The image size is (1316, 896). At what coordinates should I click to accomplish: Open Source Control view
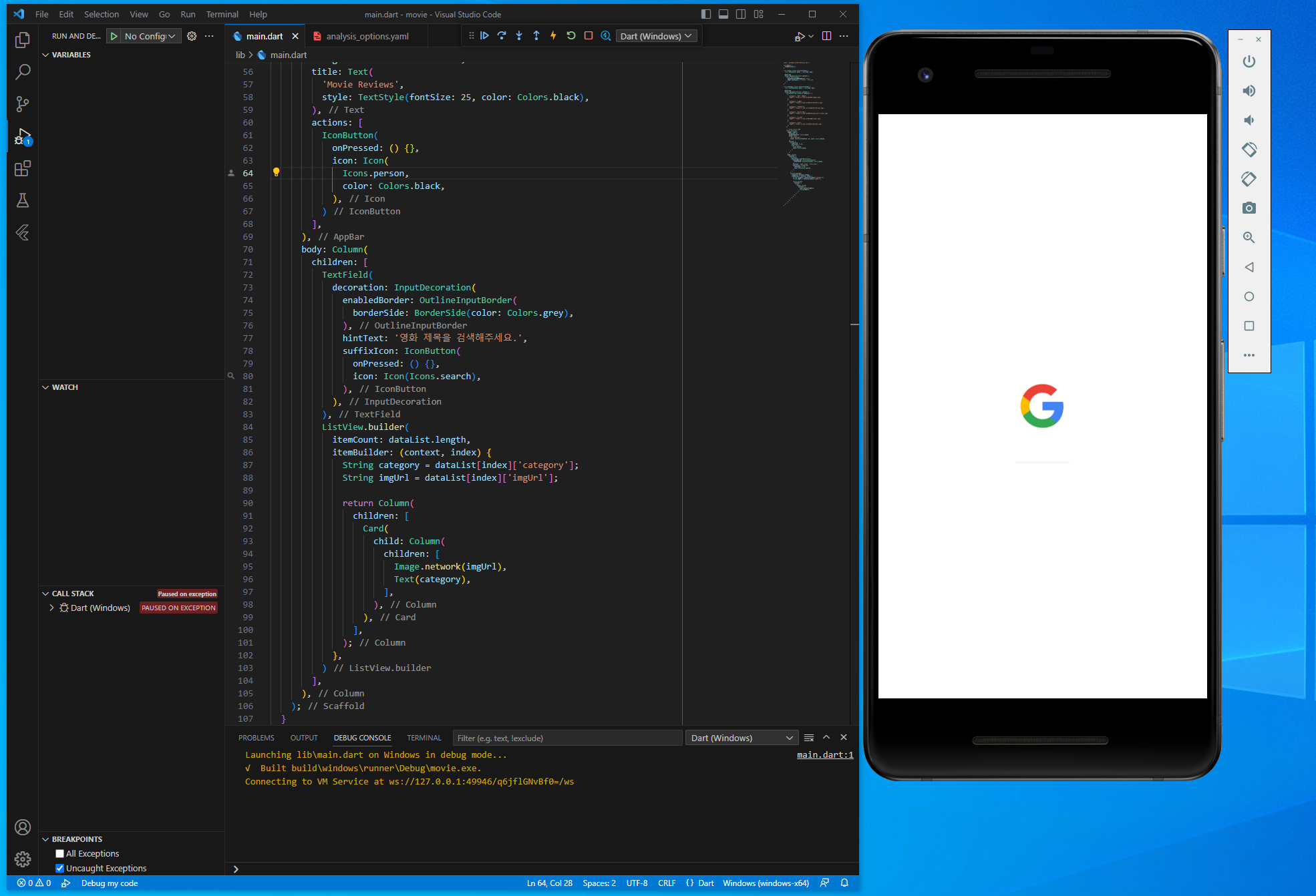click(23, 104)
